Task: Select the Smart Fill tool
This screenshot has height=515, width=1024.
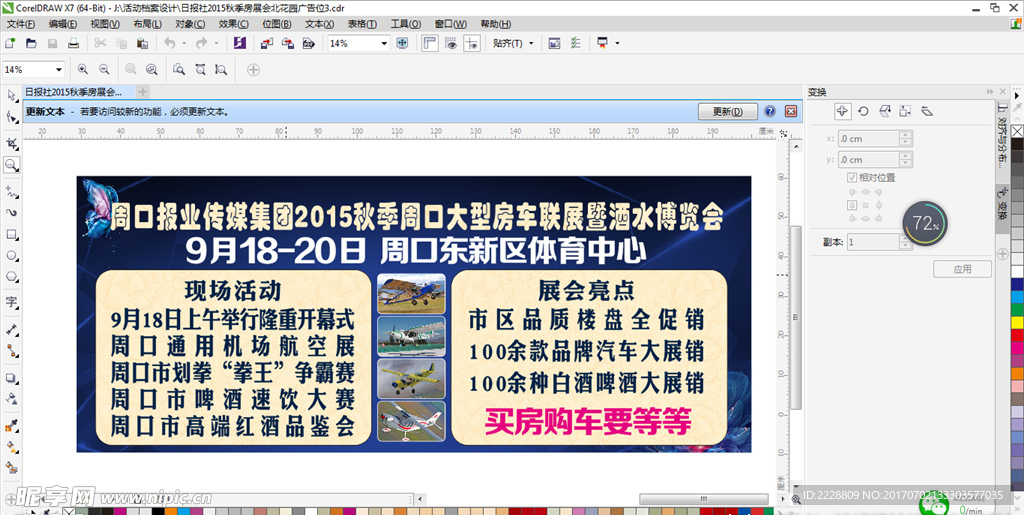Action: pos(11,467)
